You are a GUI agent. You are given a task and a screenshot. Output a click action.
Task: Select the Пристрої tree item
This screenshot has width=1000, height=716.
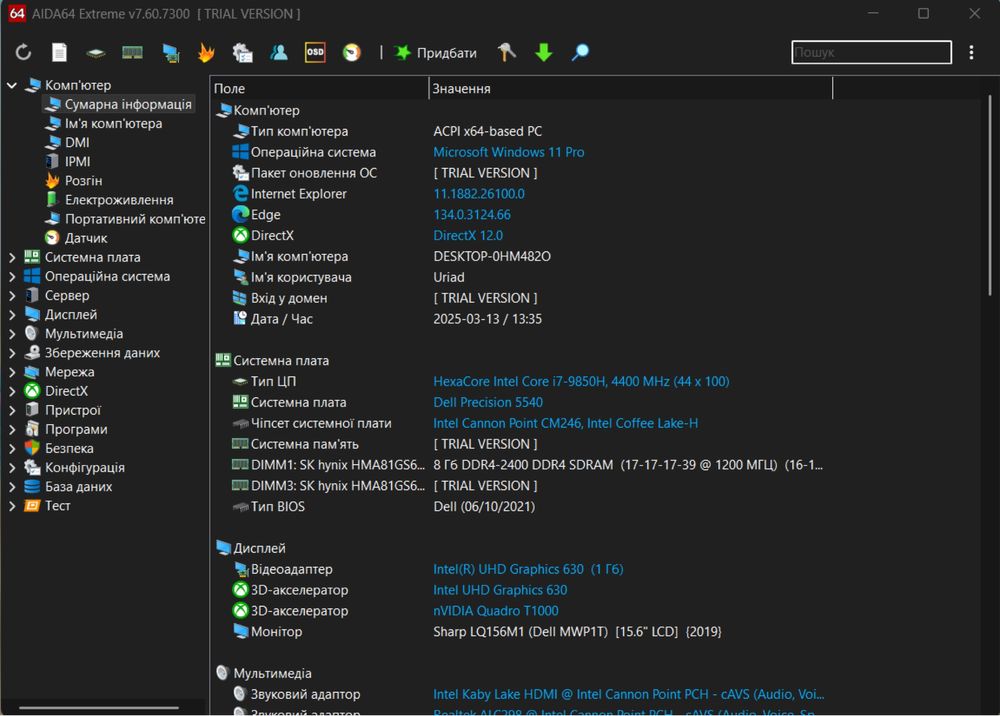click(73, 410)
